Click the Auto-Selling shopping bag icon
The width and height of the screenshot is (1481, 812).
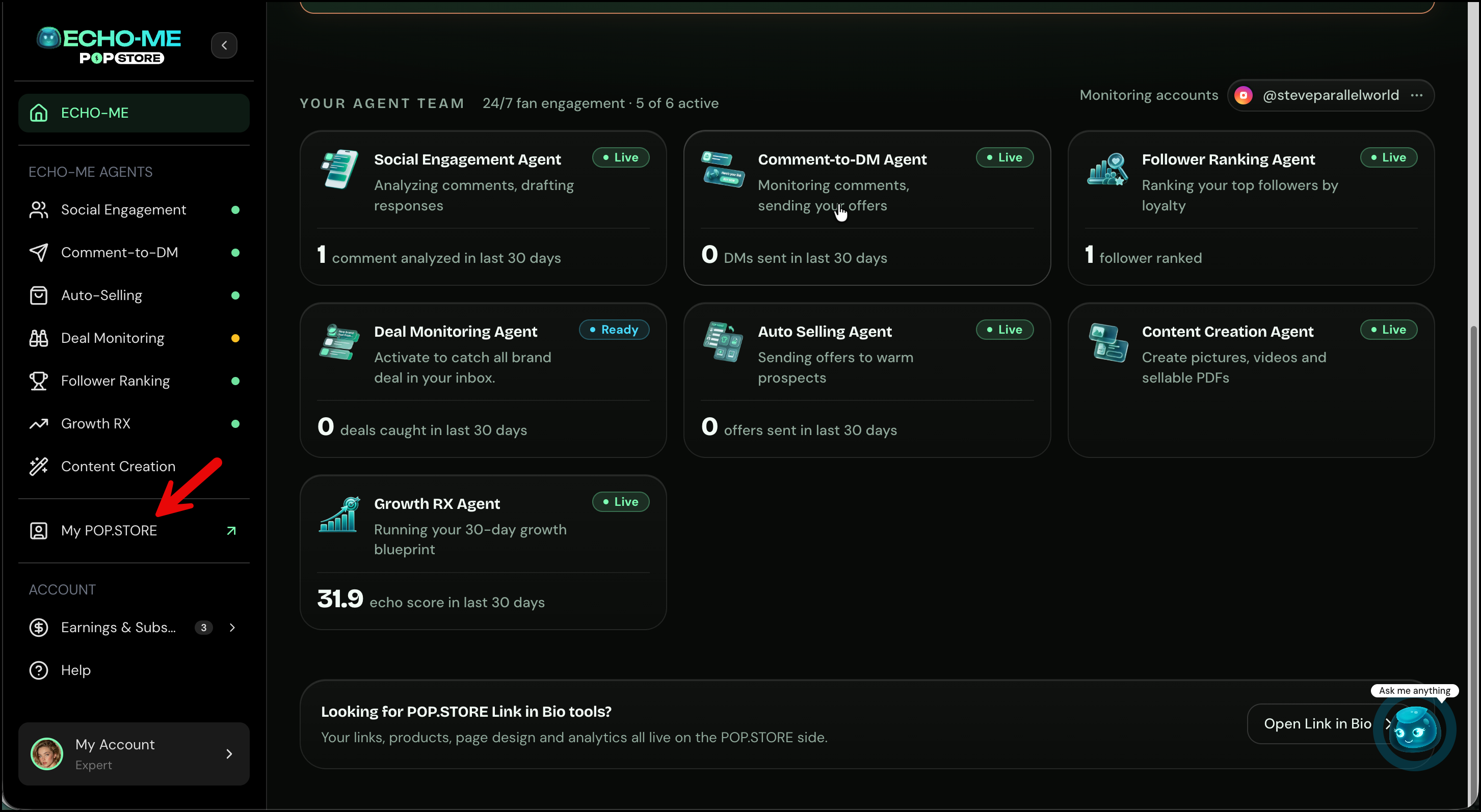pyautogui.click(x=39, y=295)
